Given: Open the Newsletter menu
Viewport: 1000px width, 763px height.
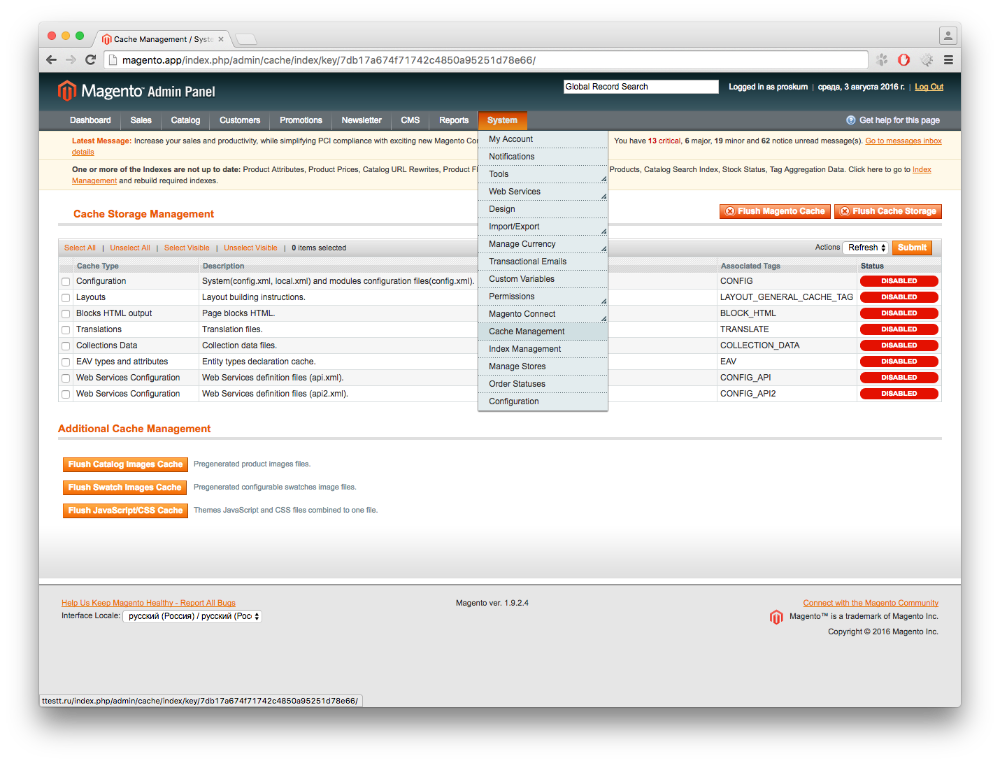Looking at the screenshot, I should pos(362,120).
